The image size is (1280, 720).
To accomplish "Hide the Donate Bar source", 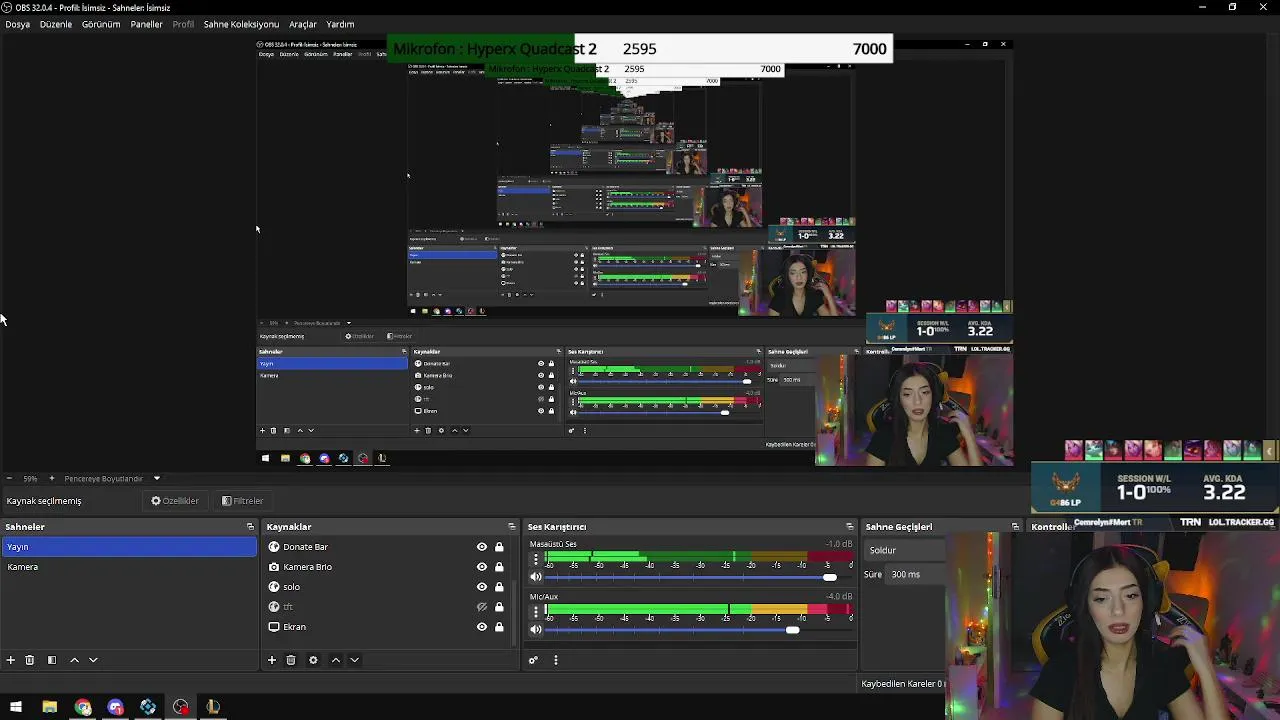I will click(482, 547).
